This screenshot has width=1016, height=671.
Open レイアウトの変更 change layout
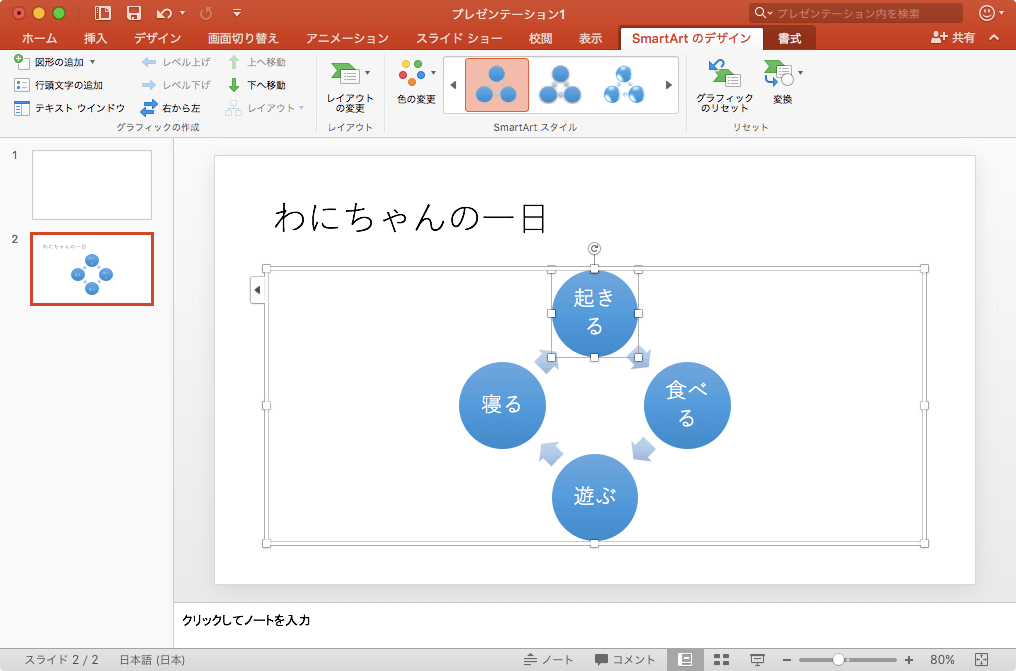pos(350,87)
